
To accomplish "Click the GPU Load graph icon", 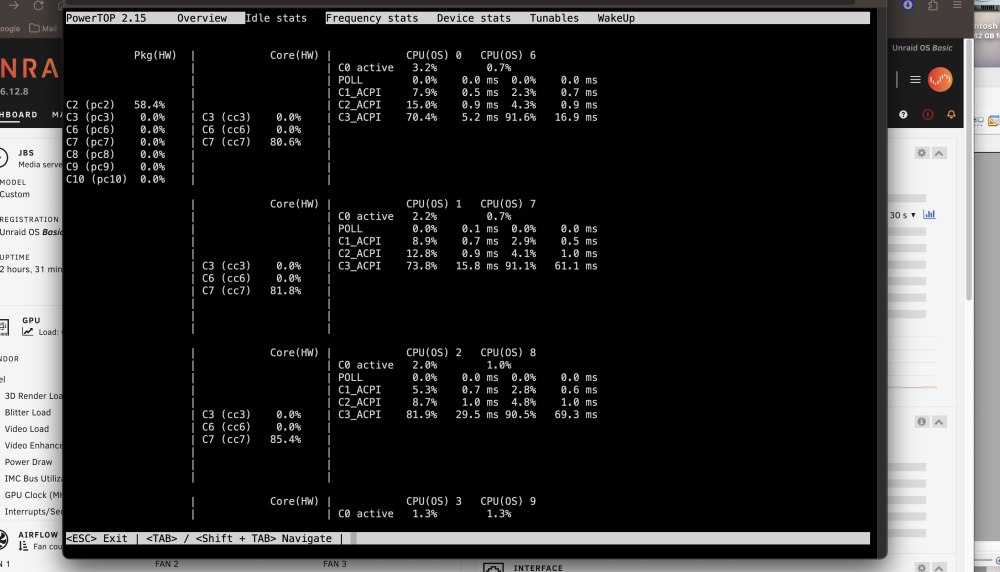I will tap(27, 332).
